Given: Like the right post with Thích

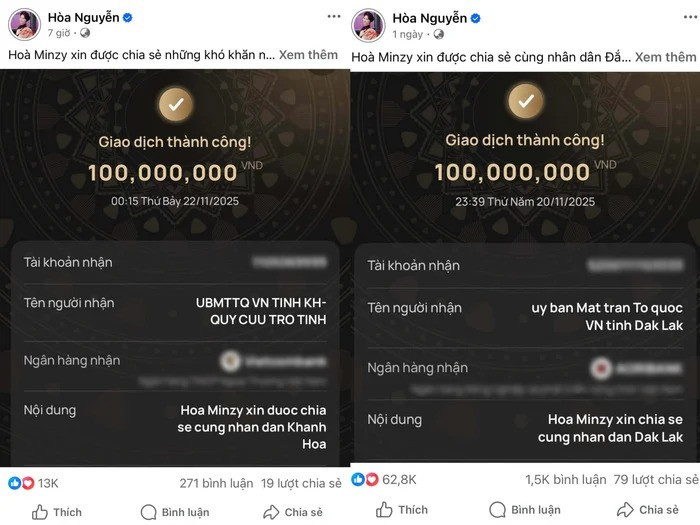Looking at the screenshot, I should [x=402, y=510].
